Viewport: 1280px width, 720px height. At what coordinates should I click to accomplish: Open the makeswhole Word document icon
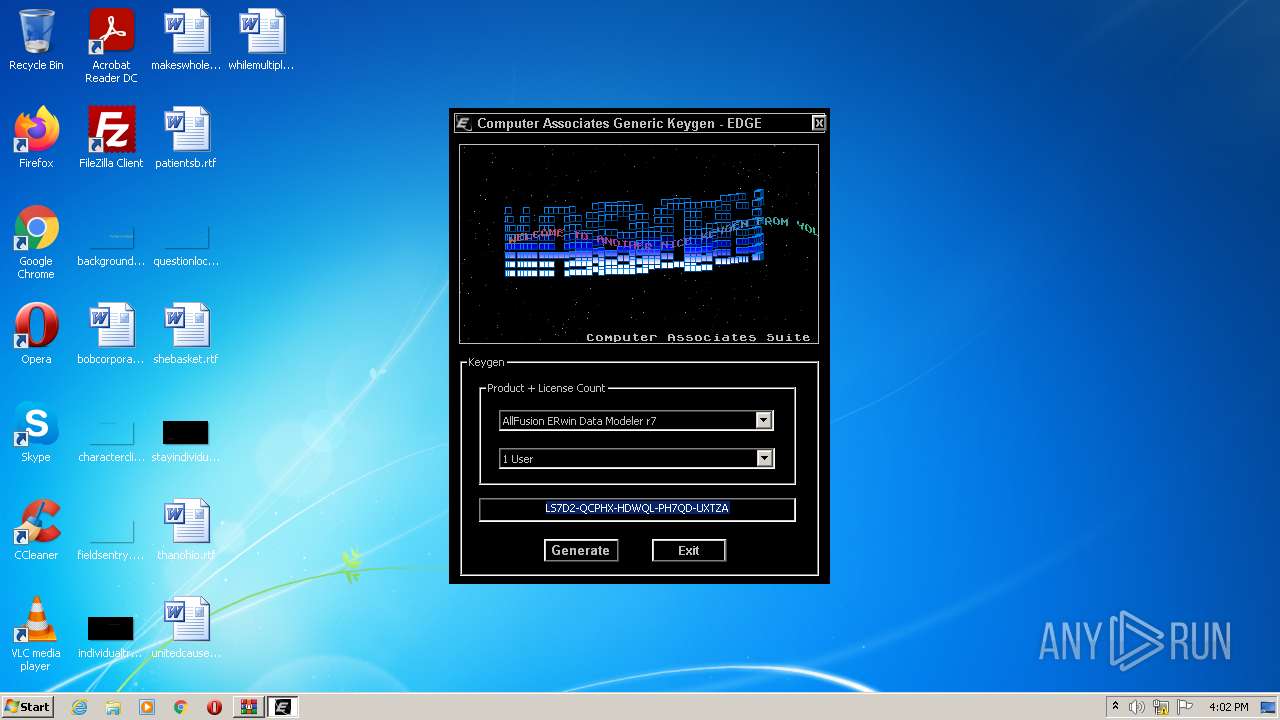pos(186,40)
